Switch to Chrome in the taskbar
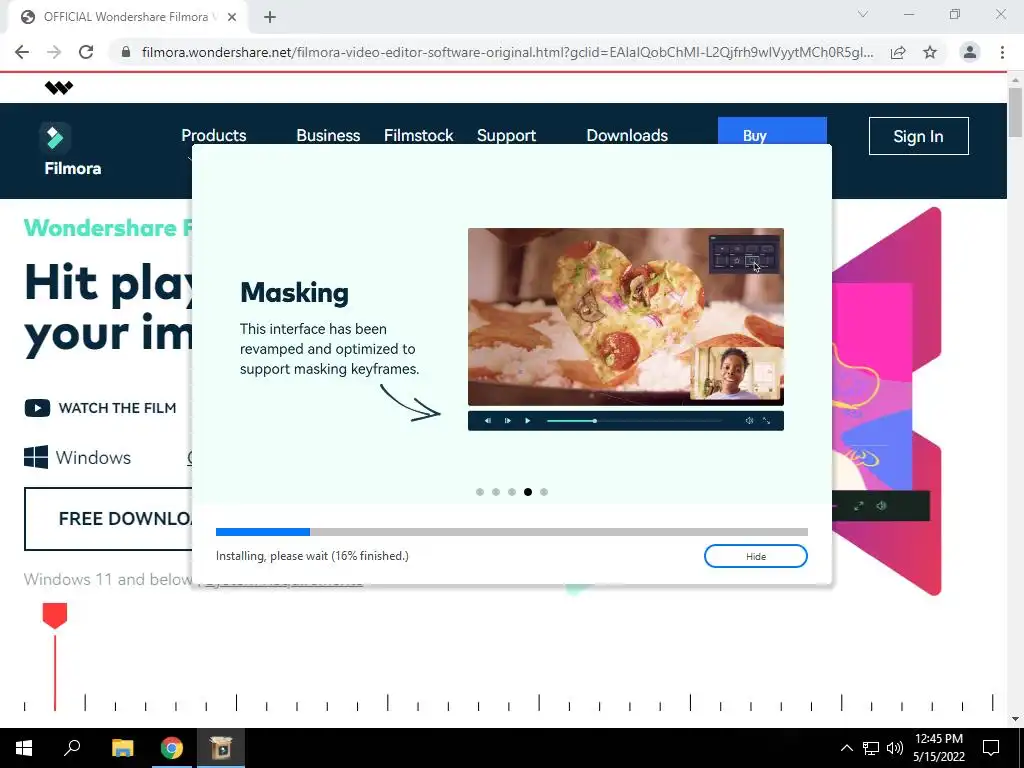 point(172,748)
